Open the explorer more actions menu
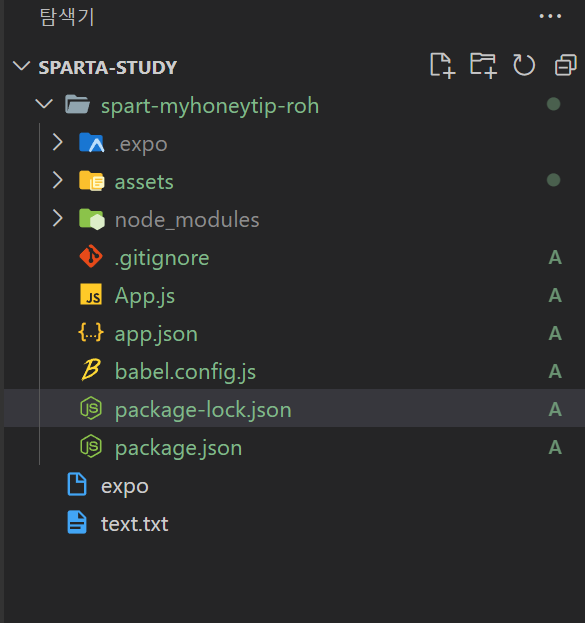 [550, 16]
